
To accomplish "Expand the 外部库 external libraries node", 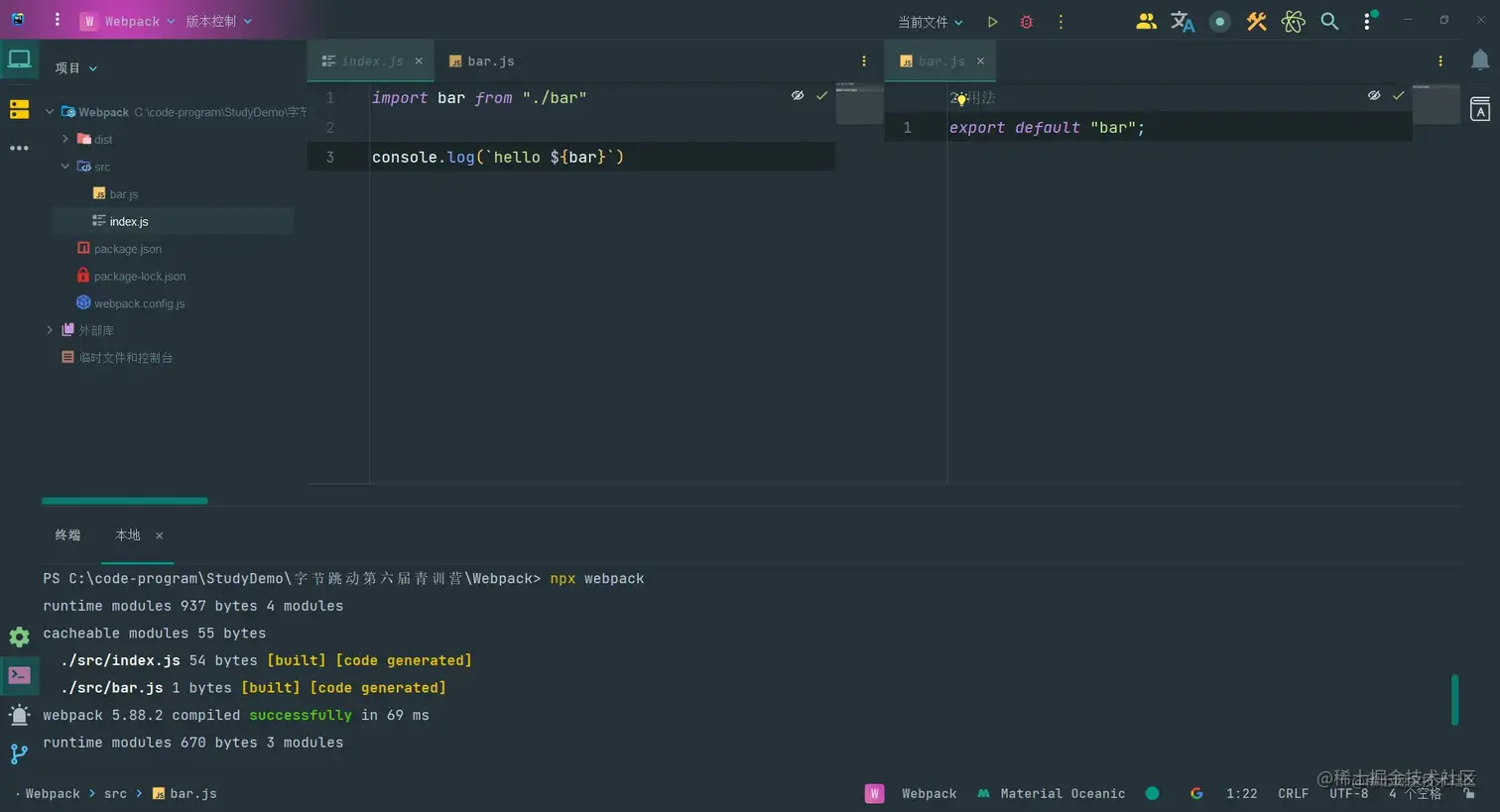I will pyautogui.click(x=50, y=330).
